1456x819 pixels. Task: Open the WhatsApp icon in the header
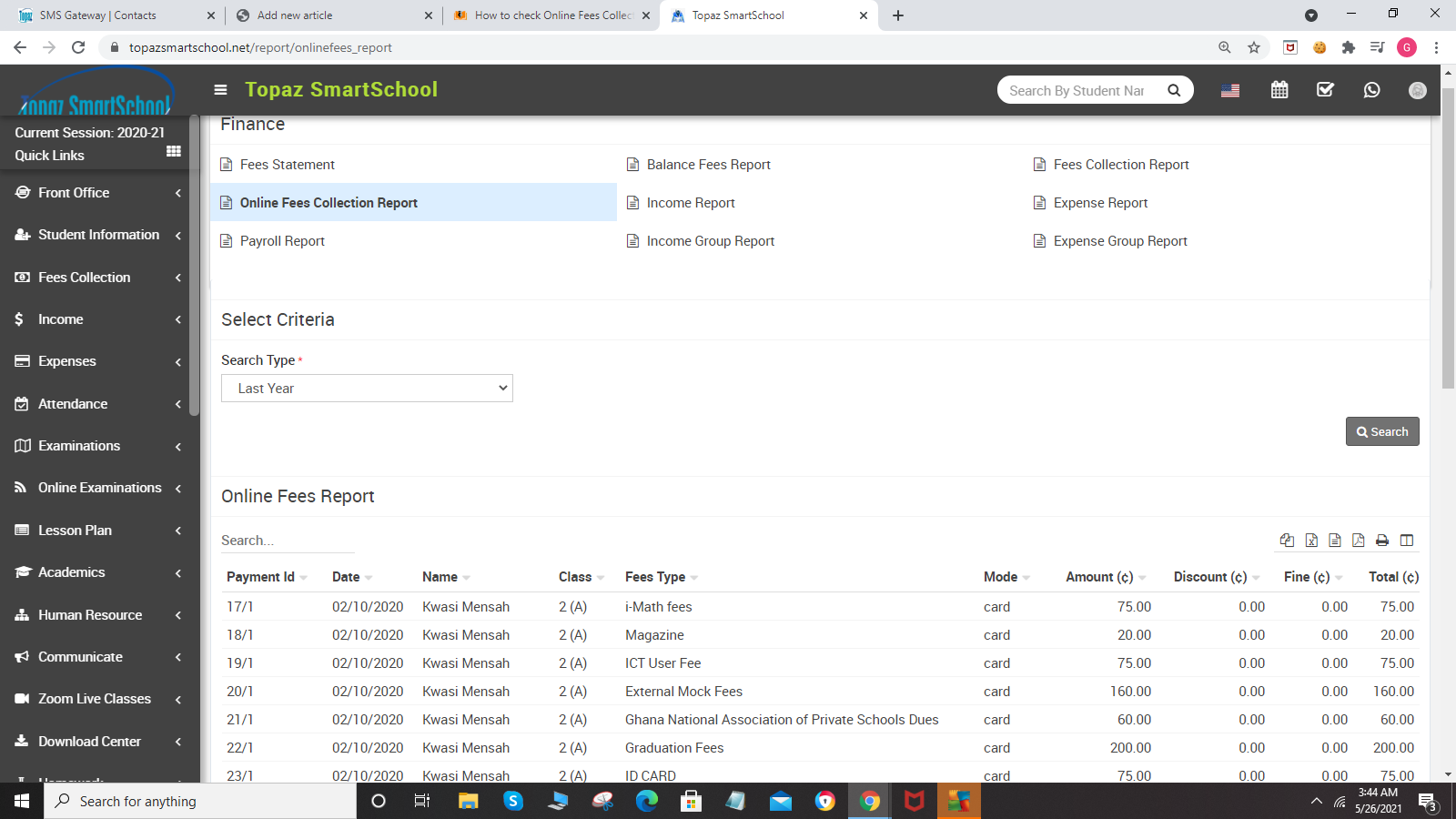[1371, 89]
